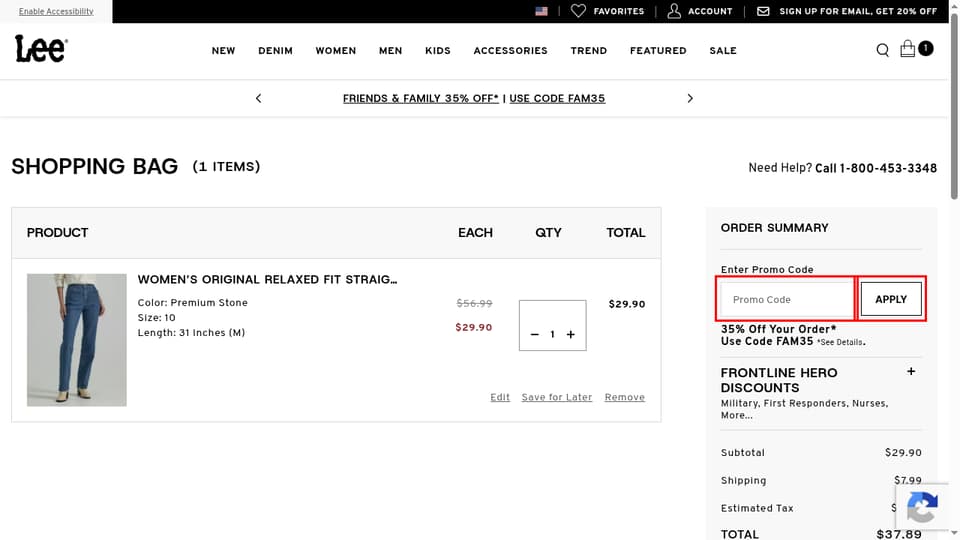
Task: Open the DENIM menu
Action: (276, 51)
